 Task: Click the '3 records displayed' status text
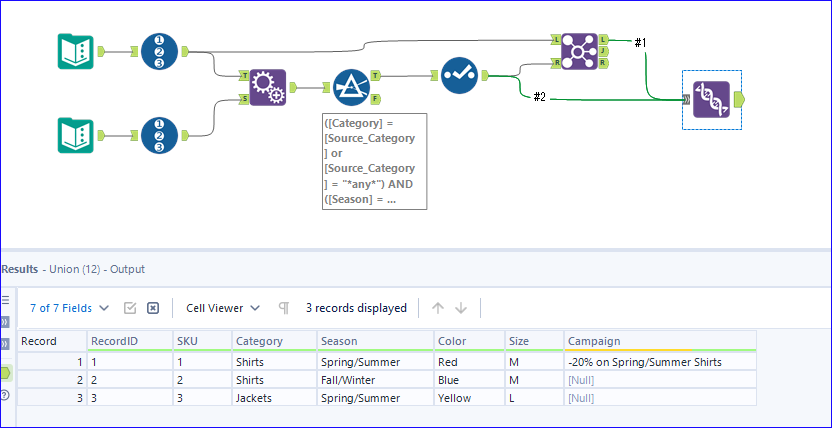pyautogui.click(x=356, y=308)
